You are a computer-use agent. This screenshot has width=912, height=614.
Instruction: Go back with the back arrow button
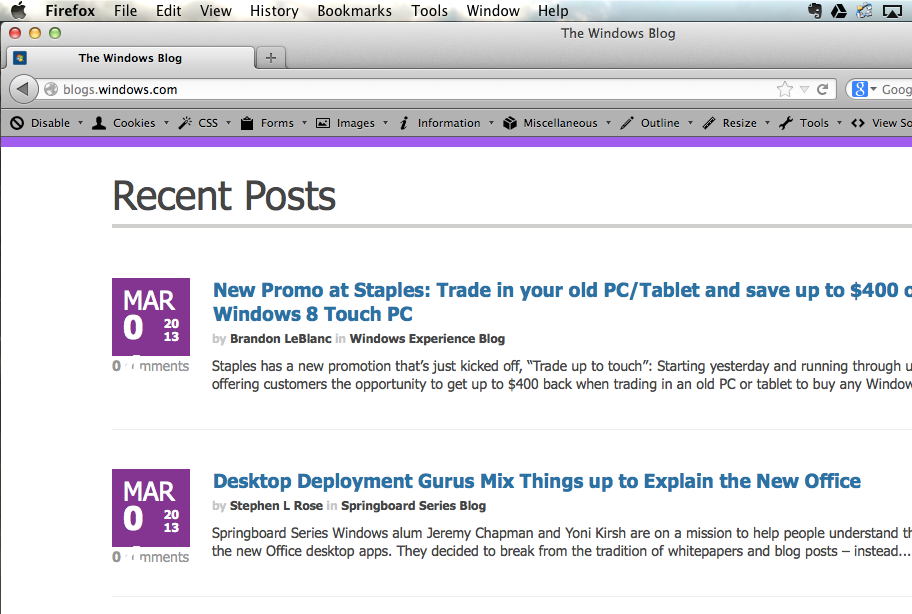[23, 89]
